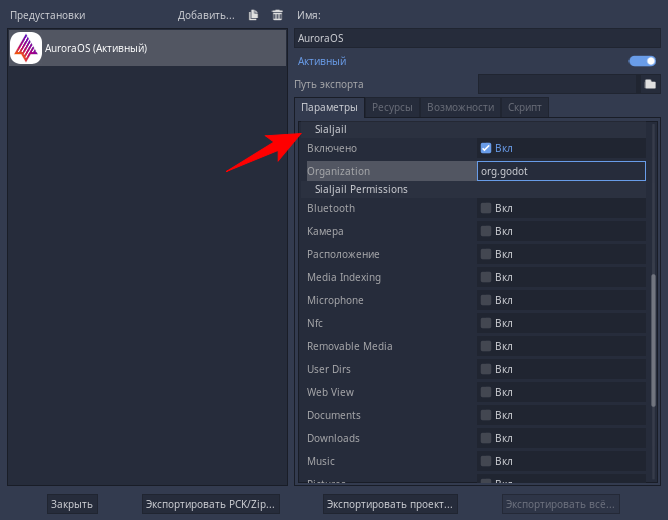Click the parameters list vertical scrollbar

click(653, 341)
